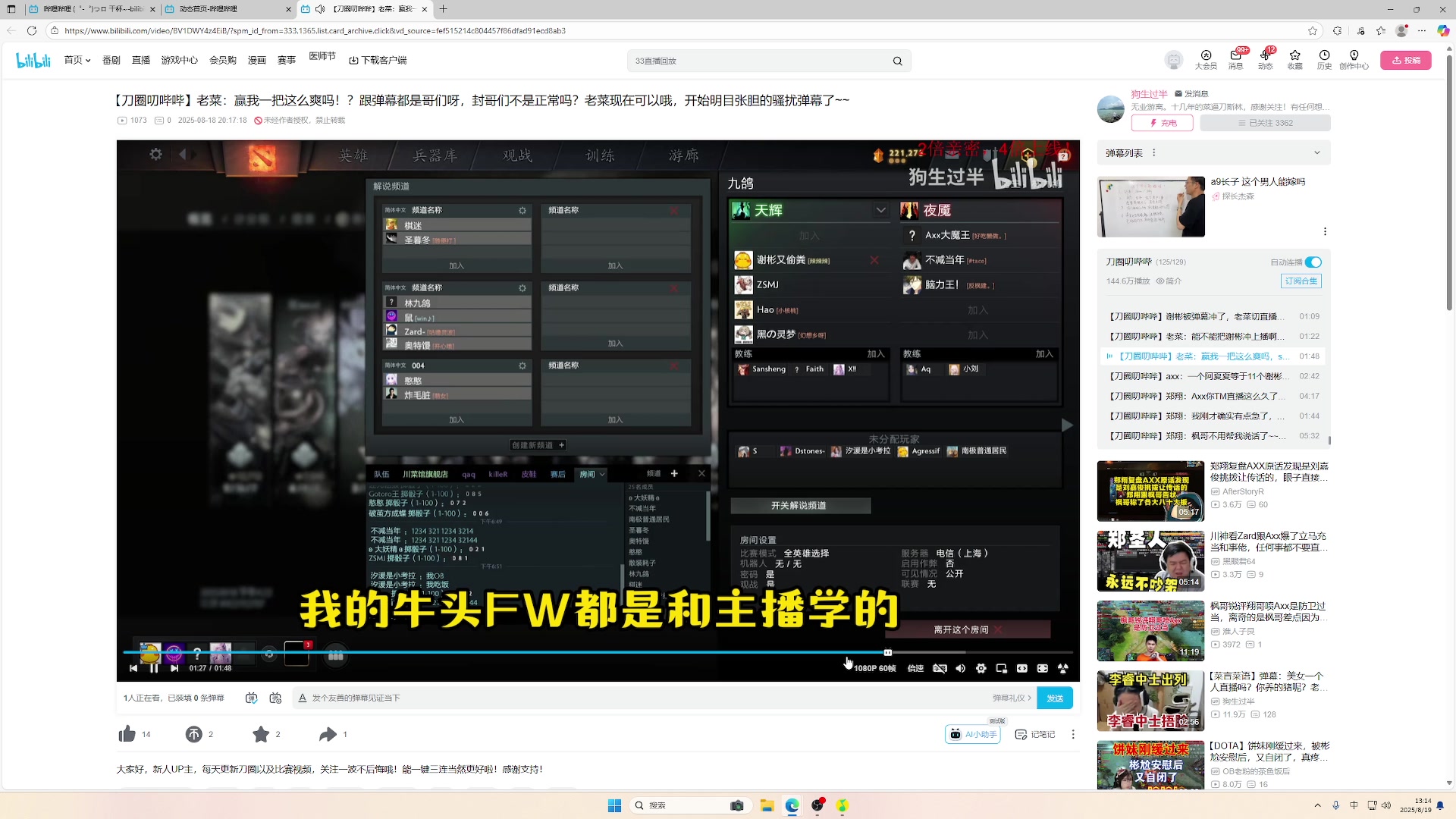Click the 充电 charge button
Screen dimensions: 1456x819
click(x=1162, y=123)
